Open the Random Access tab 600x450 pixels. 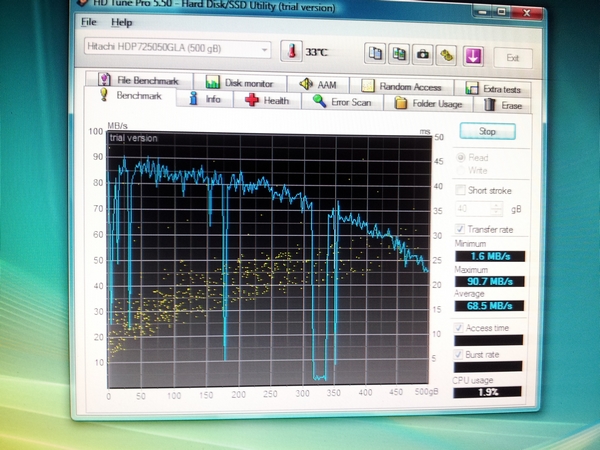(x=401, y=86)
